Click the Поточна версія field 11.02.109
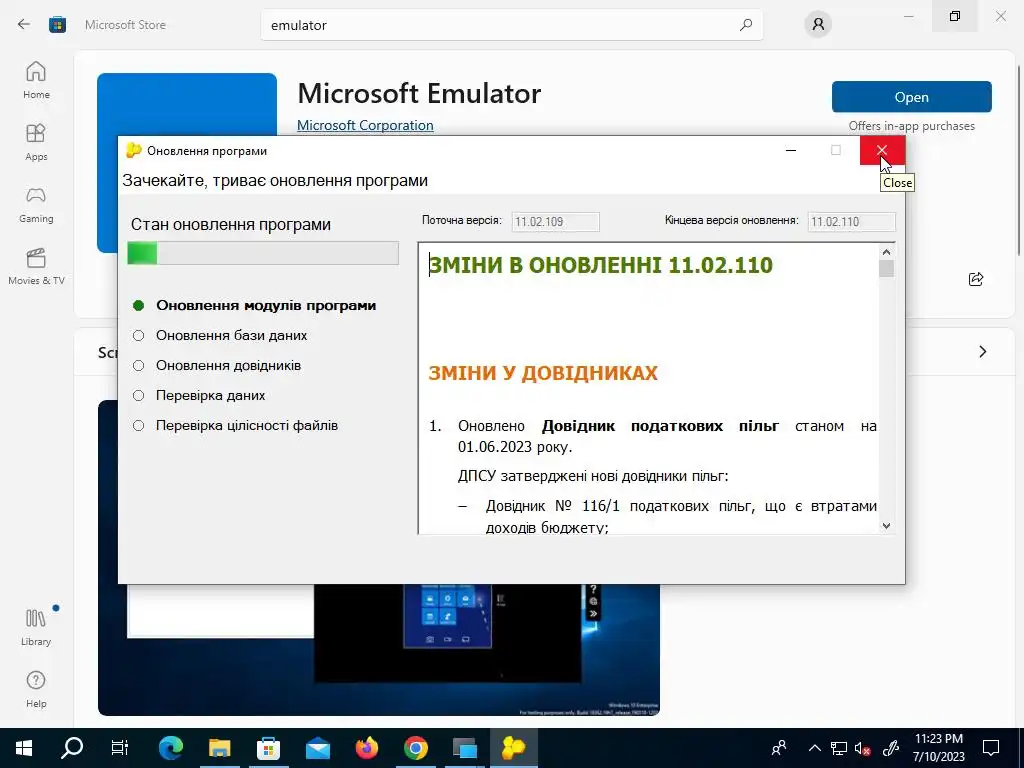The image size is (1024, 768). (x=555, y=221)
